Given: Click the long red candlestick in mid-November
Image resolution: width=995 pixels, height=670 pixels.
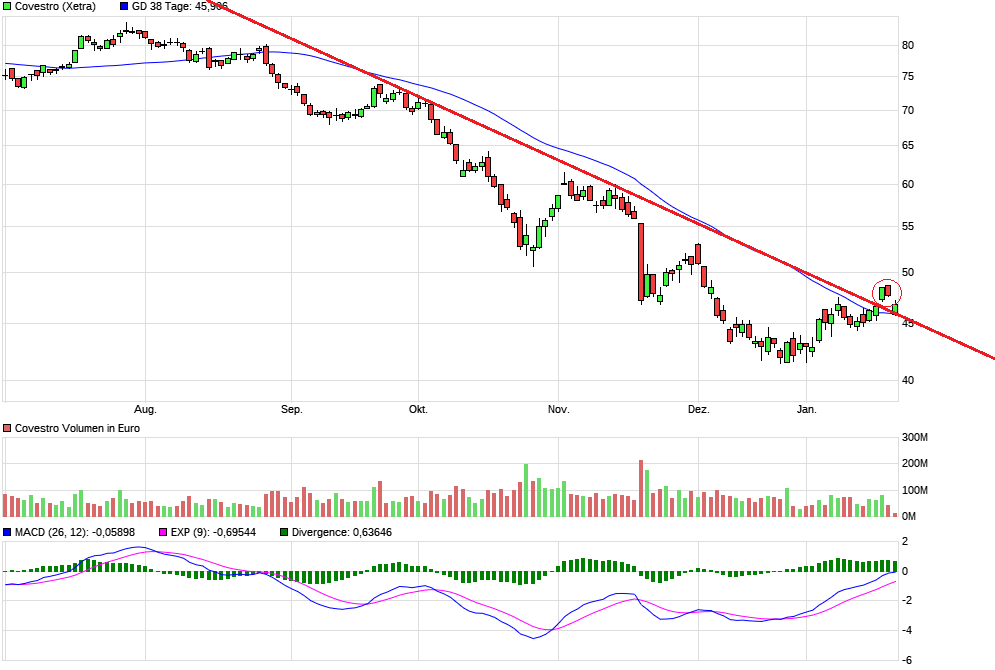Looking at the screenshot, I should (641, 262).
